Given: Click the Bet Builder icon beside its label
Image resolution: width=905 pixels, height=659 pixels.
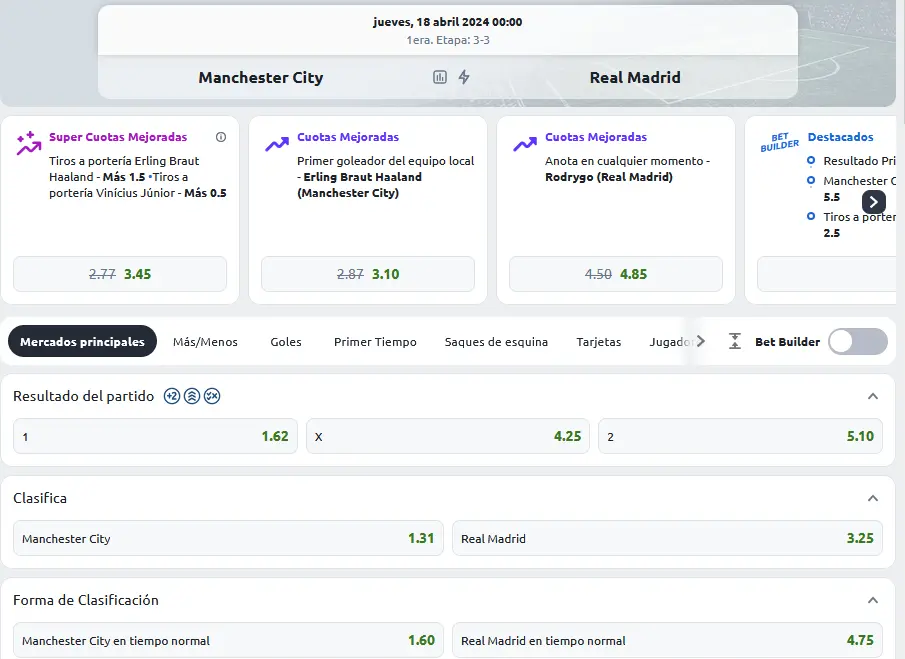Looking at the screenshot, I should point(735,341).
